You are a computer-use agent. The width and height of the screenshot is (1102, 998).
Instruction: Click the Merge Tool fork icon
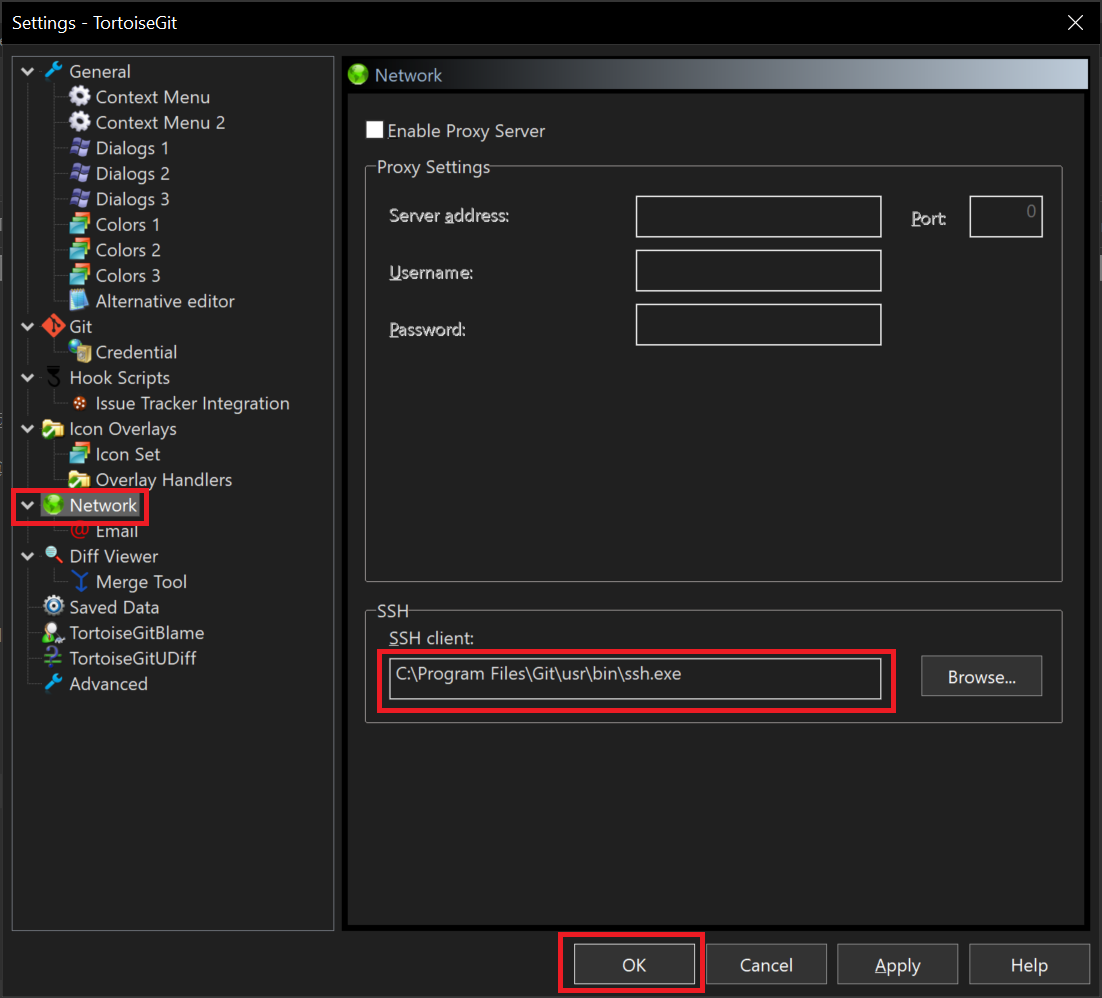click(79, 581)
